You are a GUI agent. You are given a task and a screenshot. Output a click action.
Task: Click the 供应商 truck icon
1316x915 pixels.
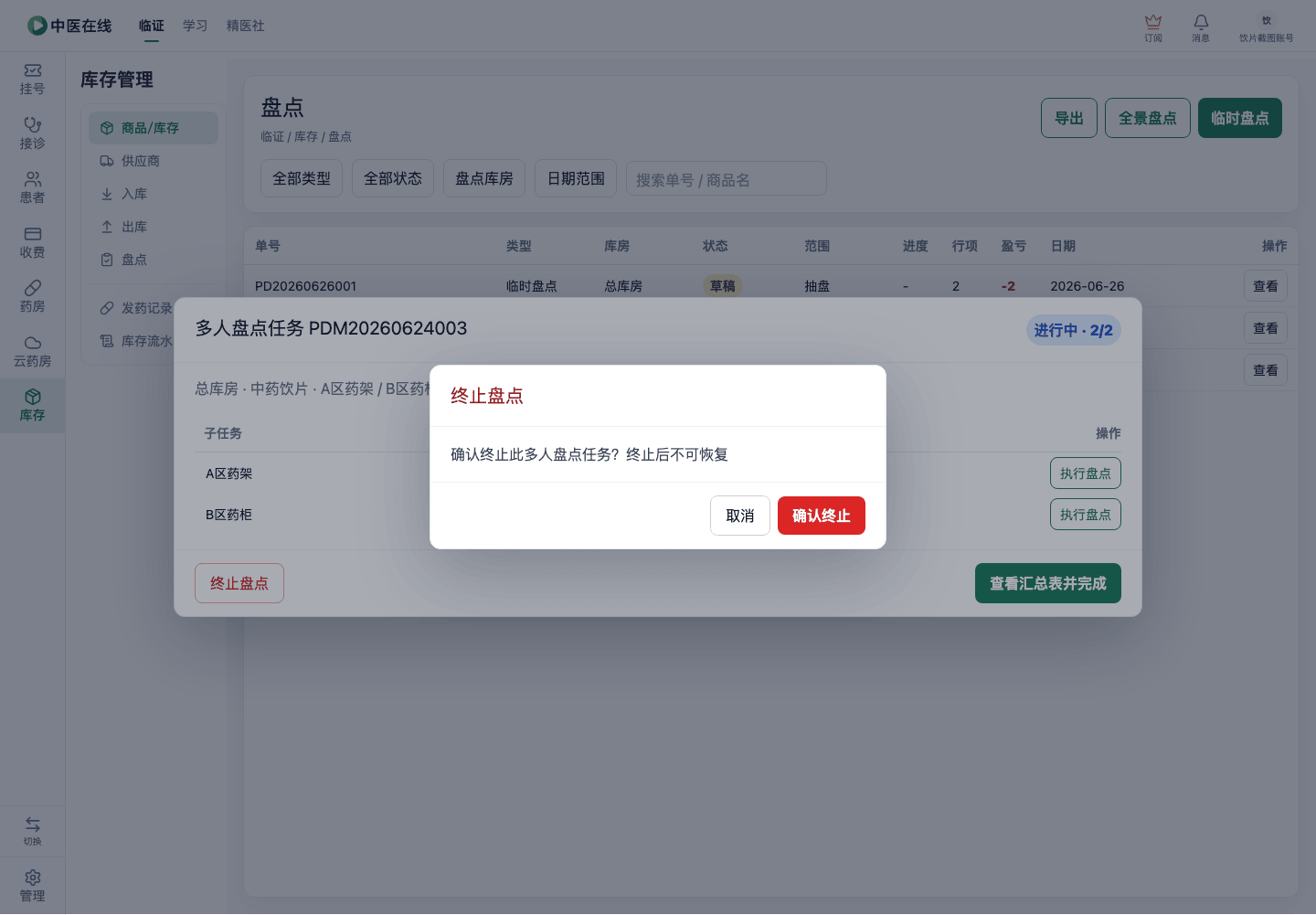coord(107,161)
